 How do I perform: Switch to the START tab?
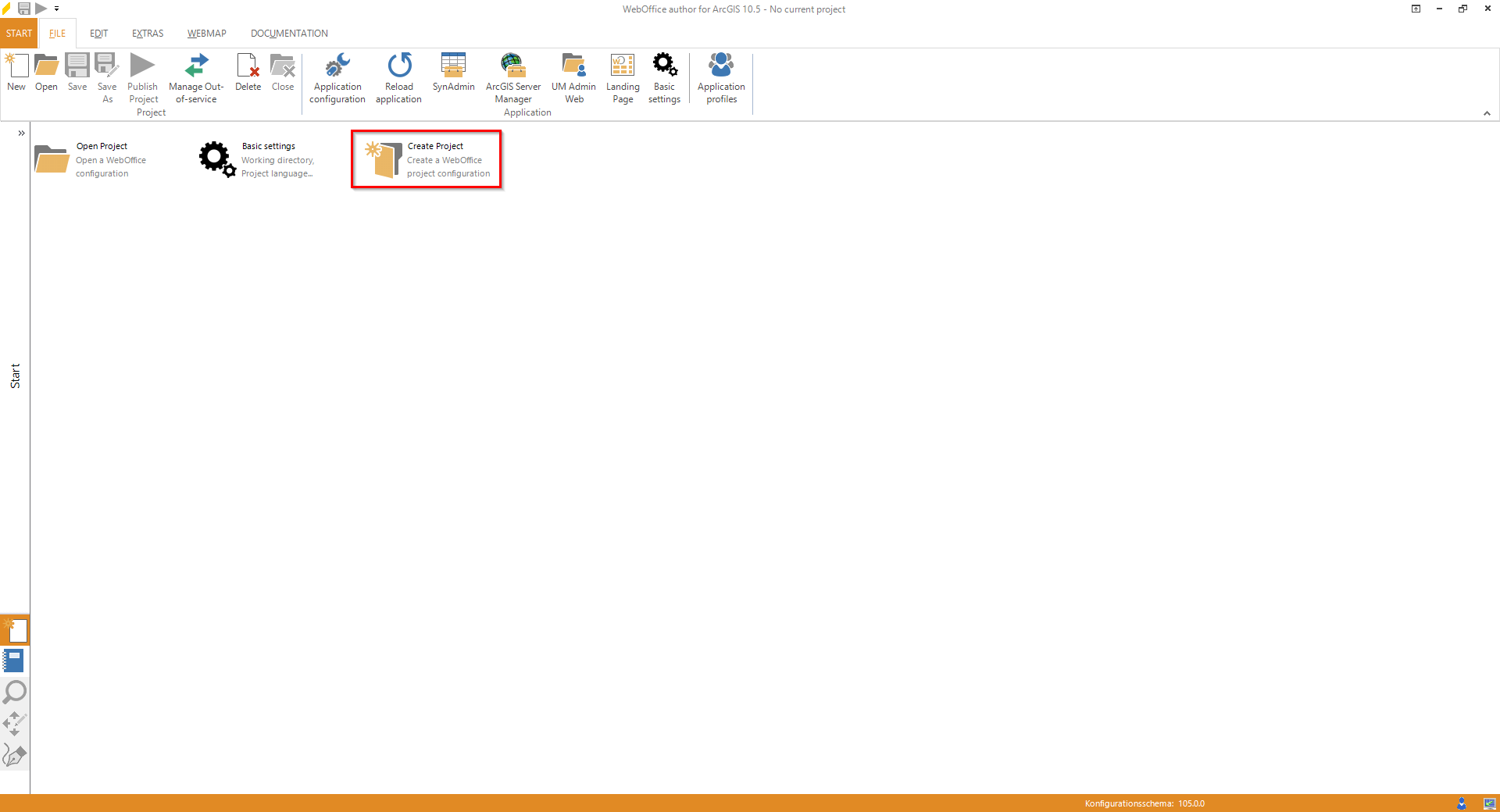point(19,34)
